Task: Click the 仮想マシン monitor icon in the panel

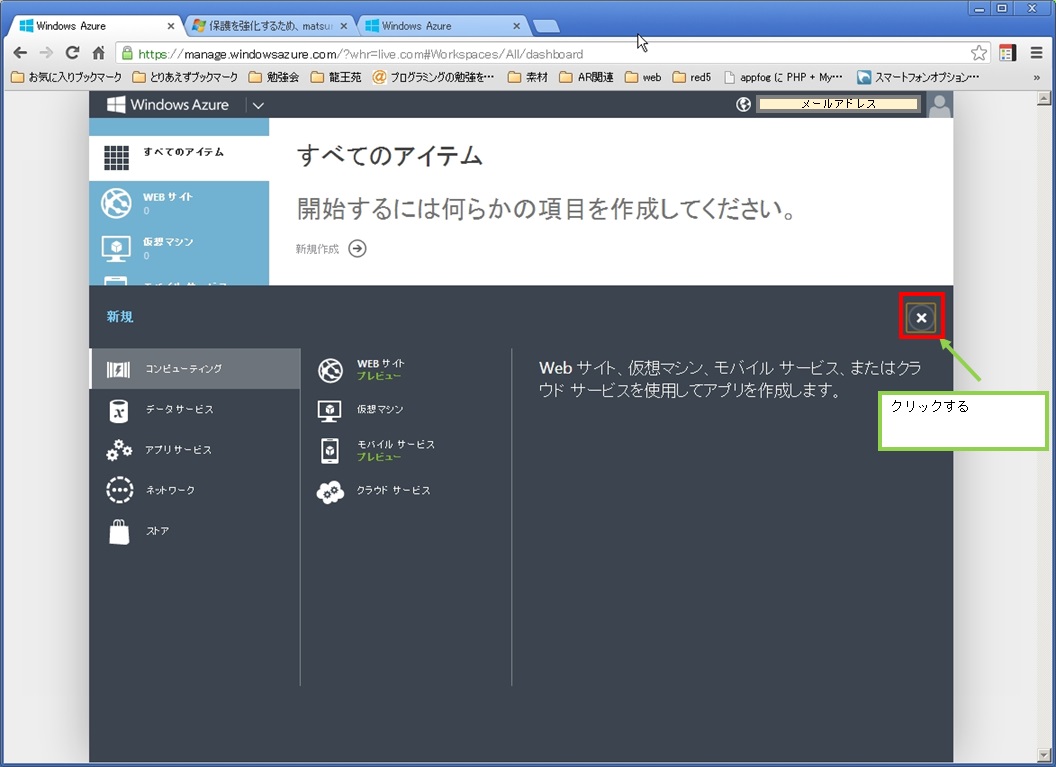Action: [329, 410]
